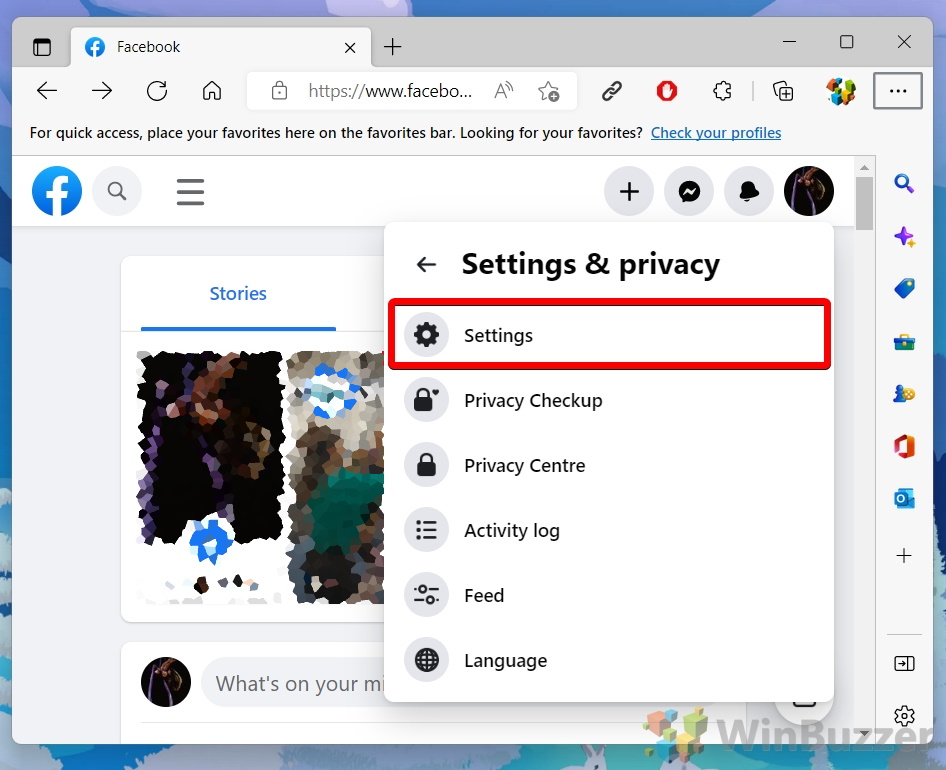946x770 pixels.
Task: Click the account profile picture in header
Action: point(808,191)
